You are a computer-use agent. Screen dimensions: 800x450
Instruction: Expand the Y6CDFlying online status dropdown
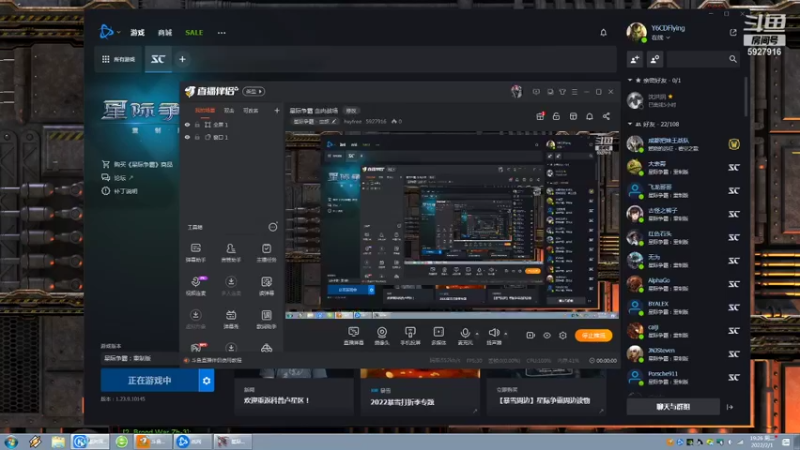pyautogui.click(x=661, y=38)
